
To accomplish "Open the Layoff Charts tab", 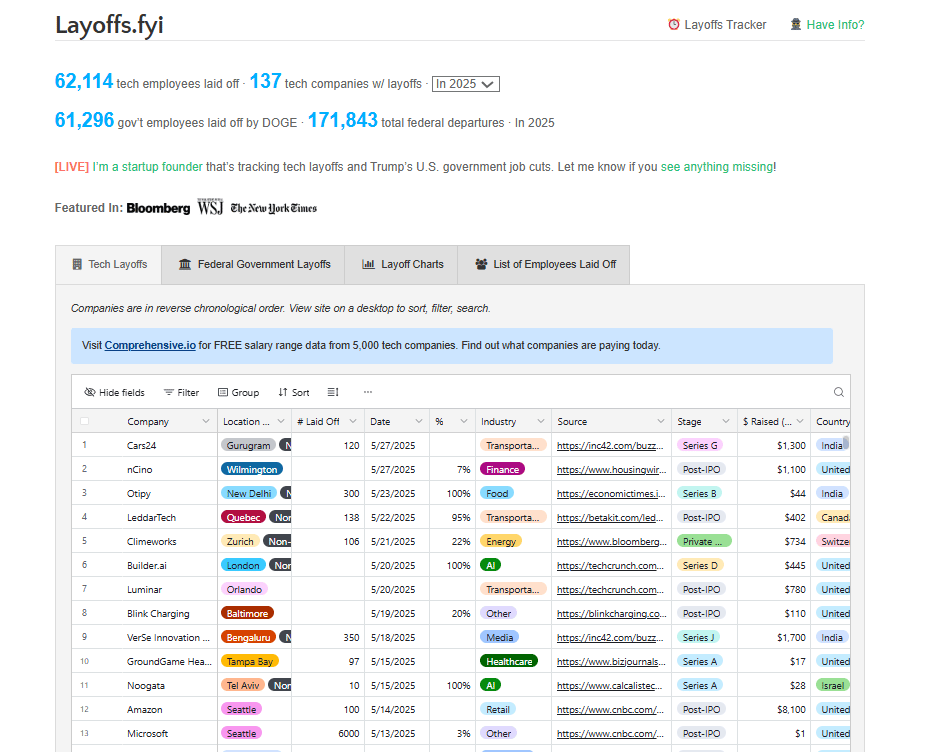I will pyautogui.click(x=401, y=264).
